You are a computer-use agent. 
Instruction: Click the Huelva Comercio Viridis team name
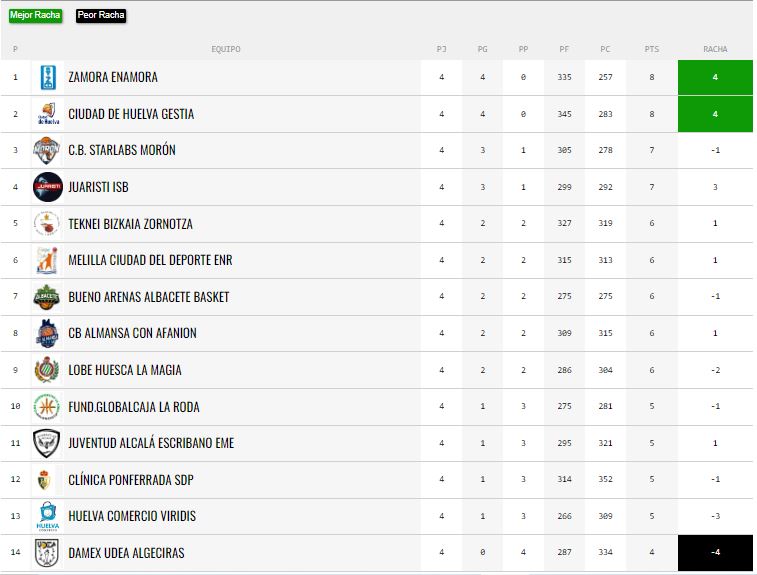click(x=132, y=517)
